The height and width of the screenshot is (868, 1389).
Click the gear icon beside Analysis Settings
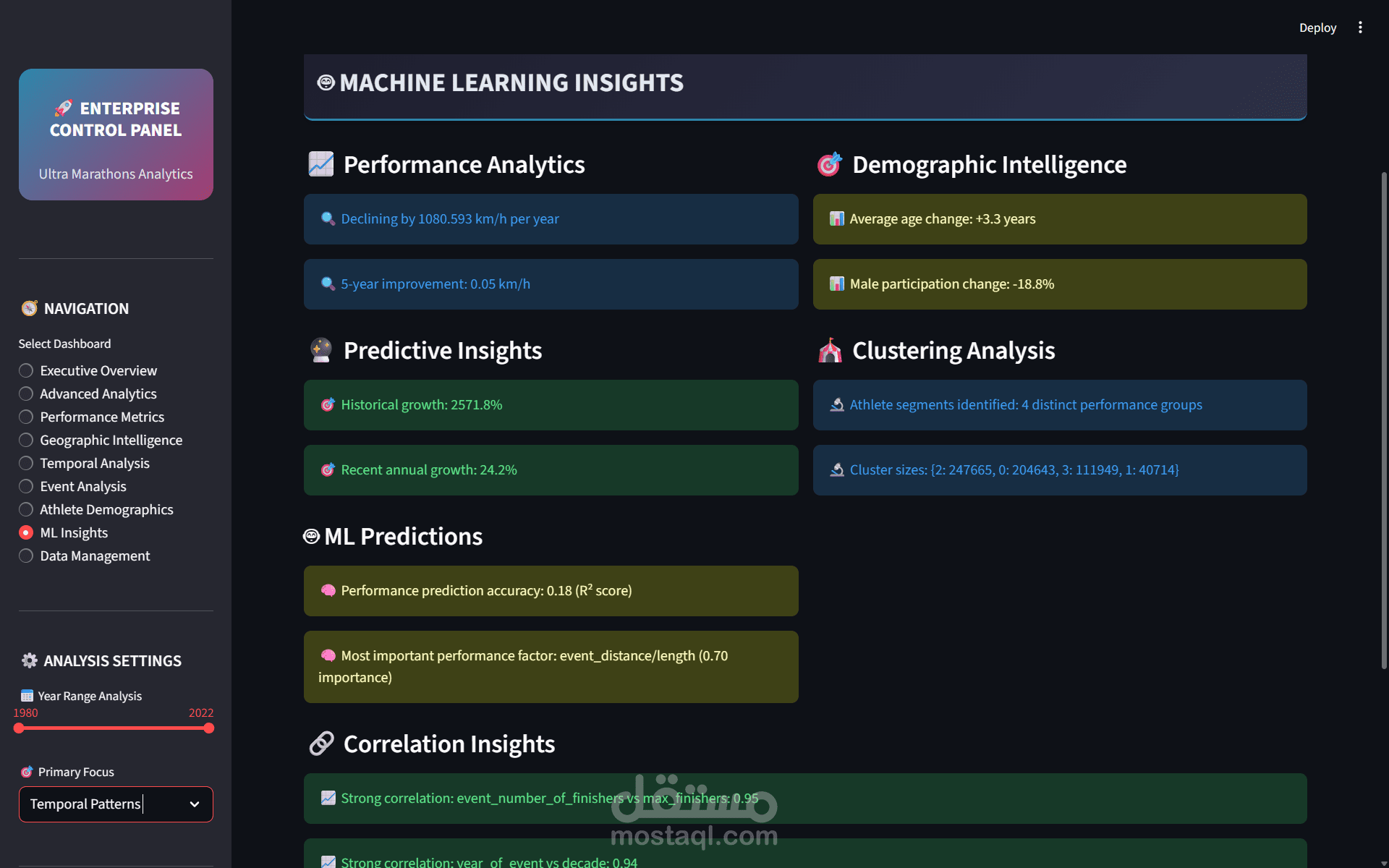[x=29, y=660]
